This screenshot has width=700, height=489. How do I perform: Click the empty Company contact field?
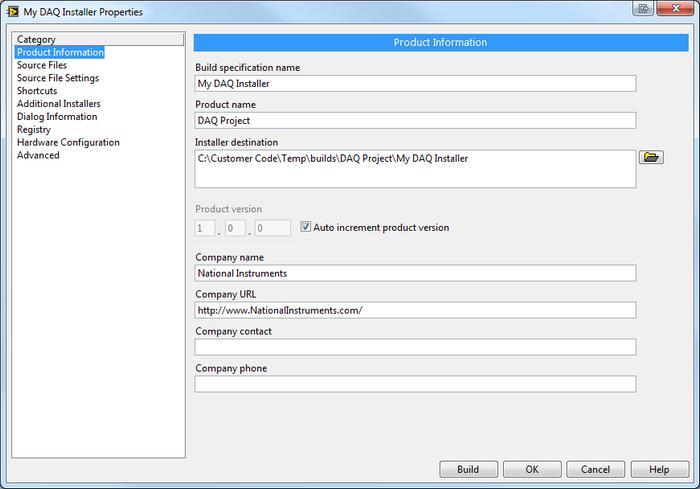tap(415, 347)
